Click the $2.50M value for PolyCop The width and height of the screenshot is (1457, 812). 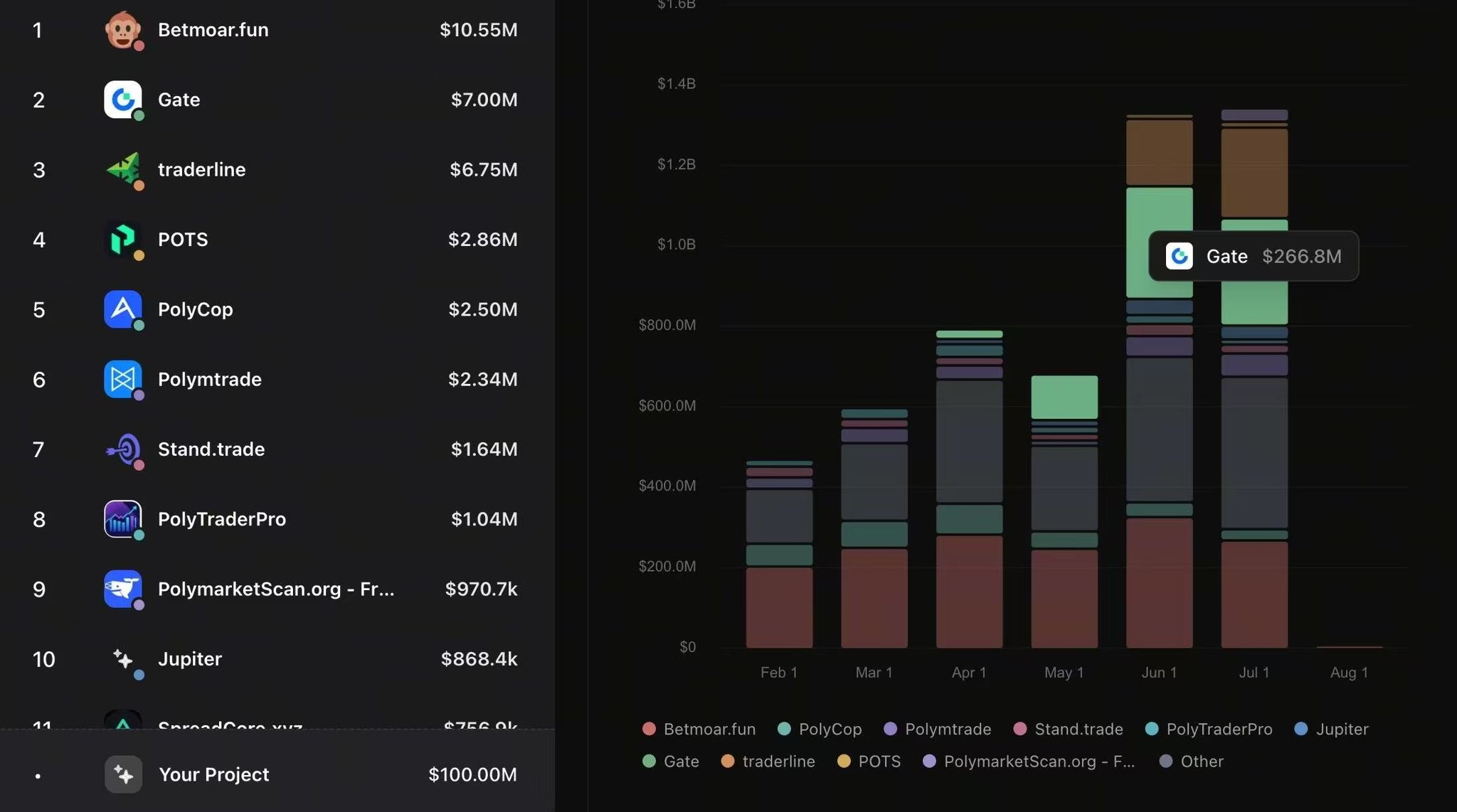pyautogui.click(x=483, y=309)
